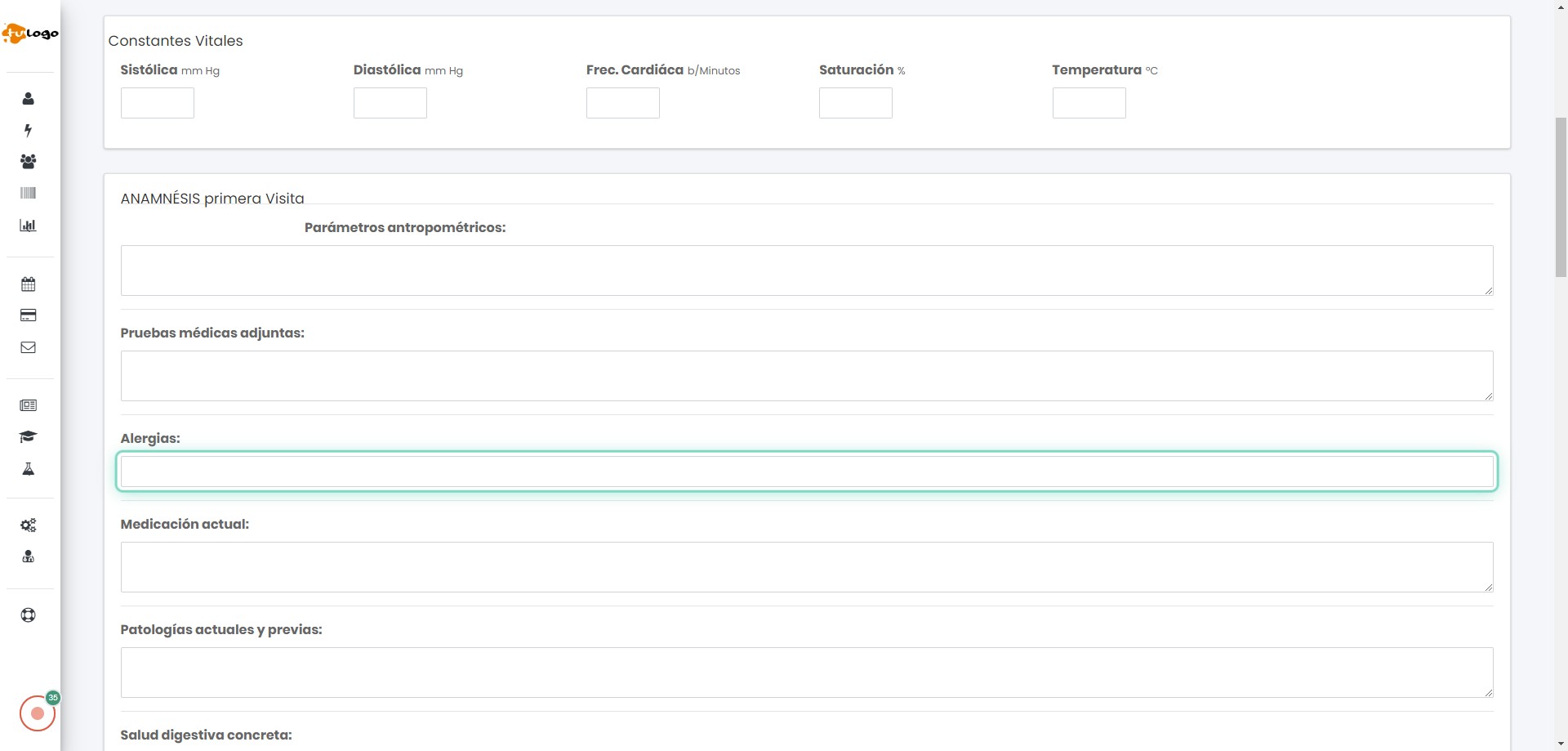The width and height of the screenshot is (1568, 751).
Task: Click the 'Constantes Vitales' heading
Action: [x=176, y=41]
